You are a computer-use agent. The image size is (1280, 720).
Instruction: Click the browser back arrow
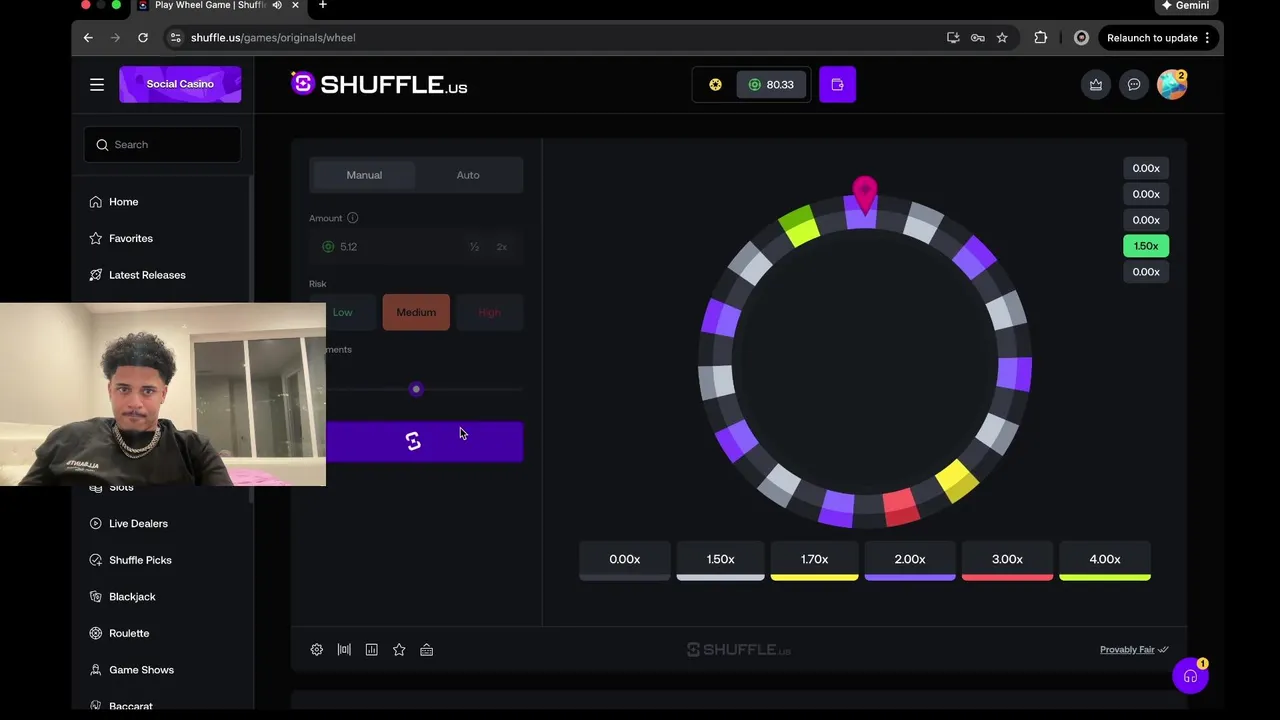88,38
